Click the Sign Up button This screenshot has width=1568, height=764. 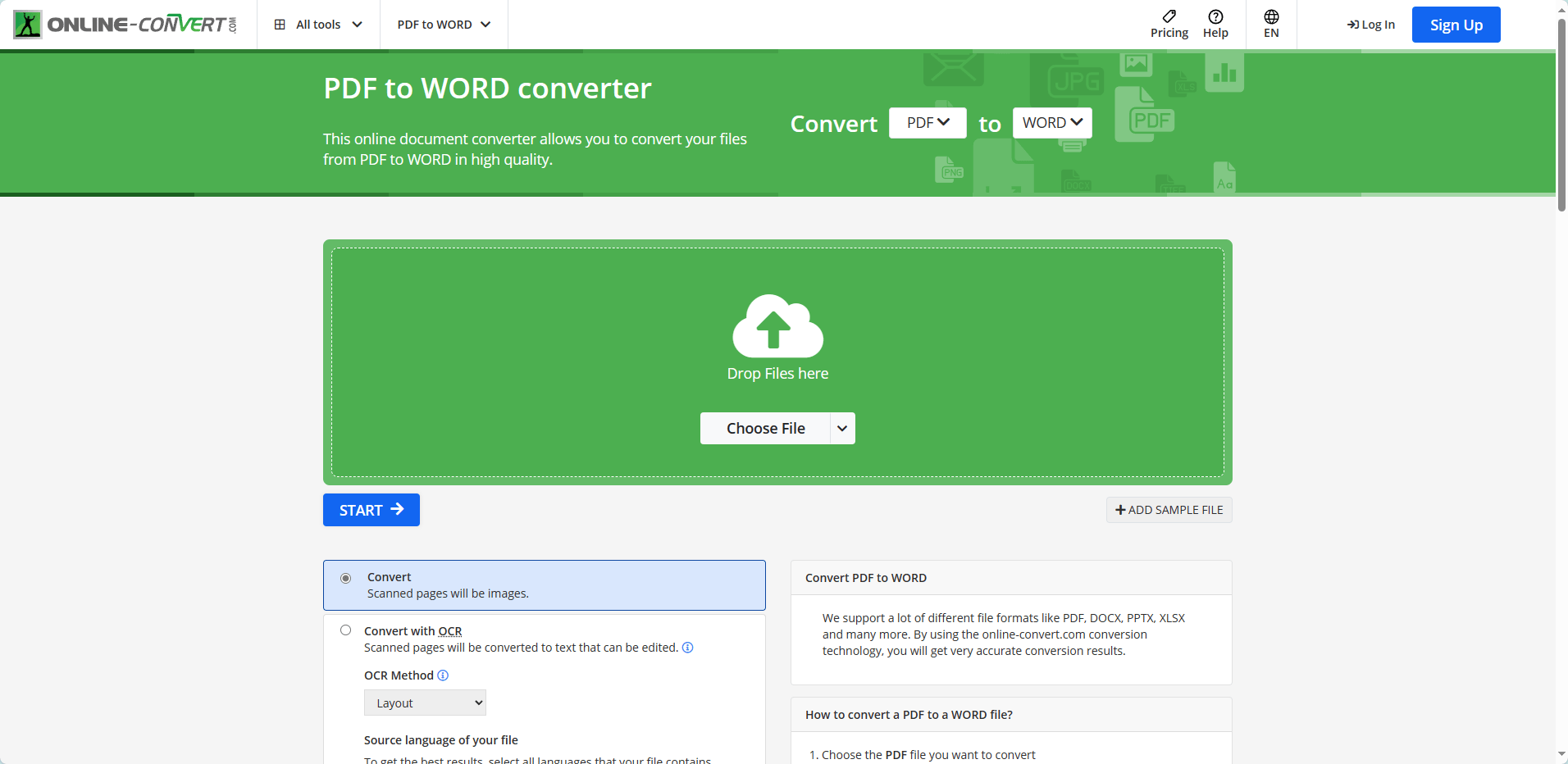coord(1456,25)
